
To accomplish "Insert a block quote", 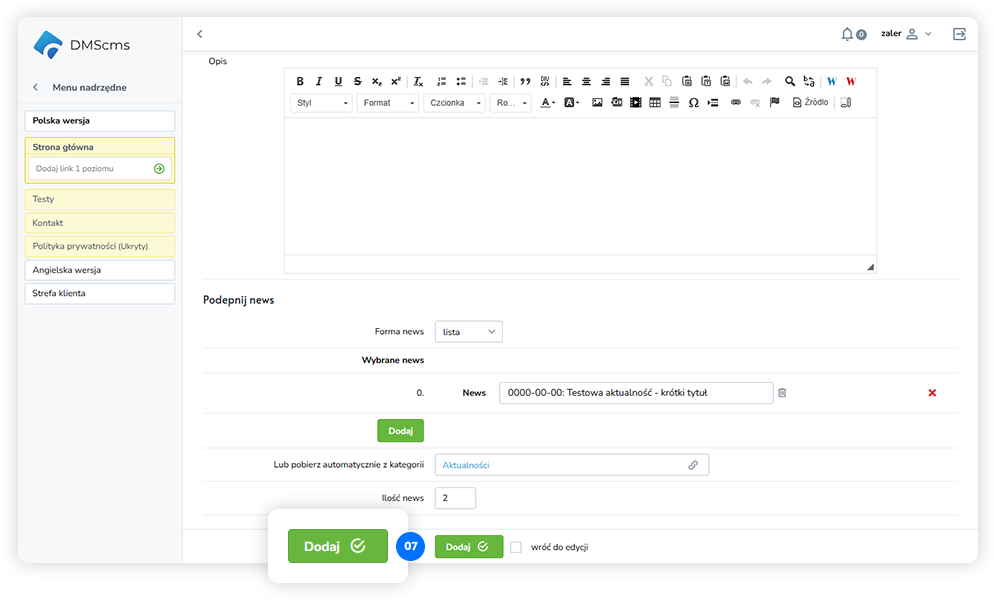I will pos(525,82).
